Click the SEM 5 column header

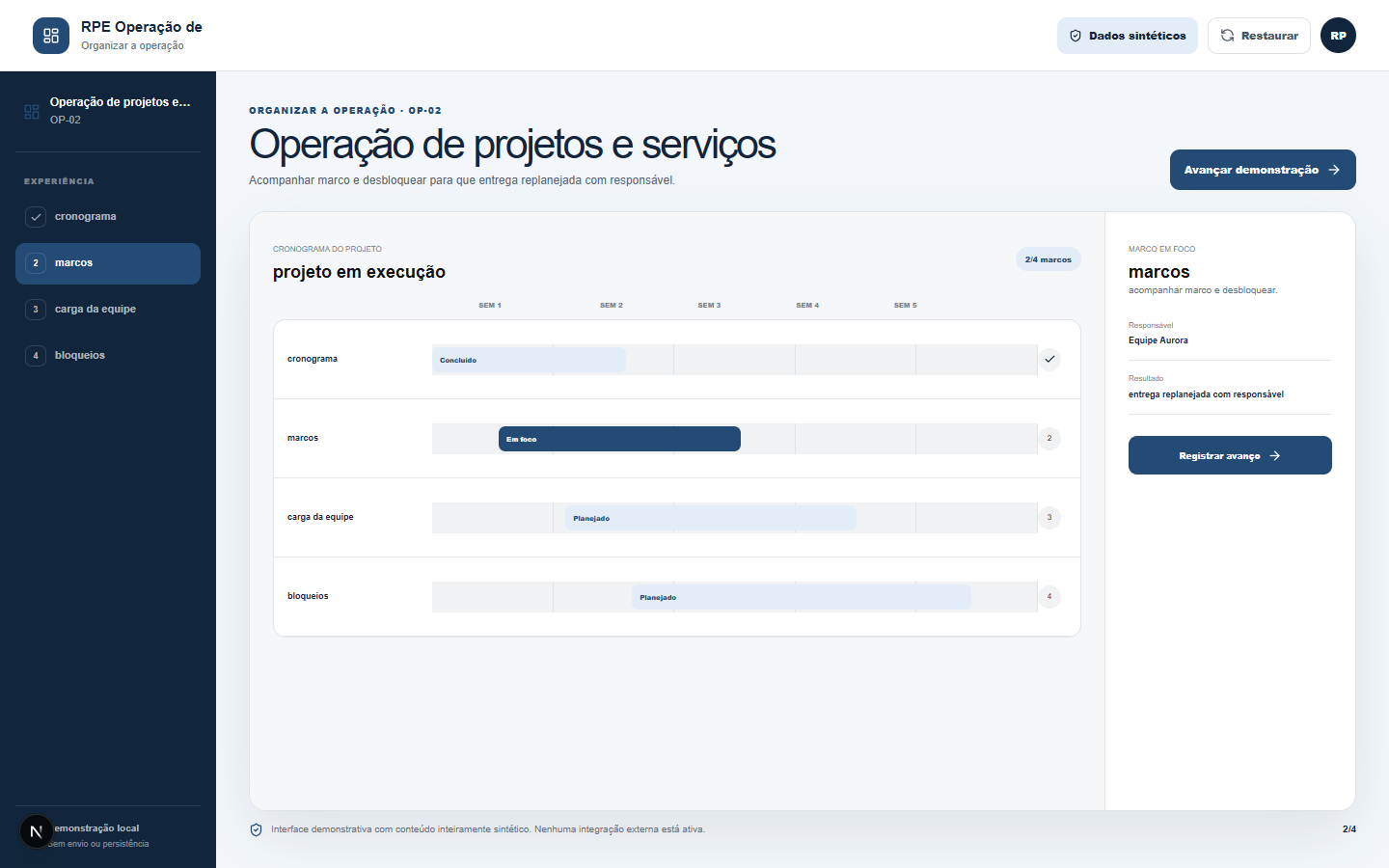click(x=905, y=305)
